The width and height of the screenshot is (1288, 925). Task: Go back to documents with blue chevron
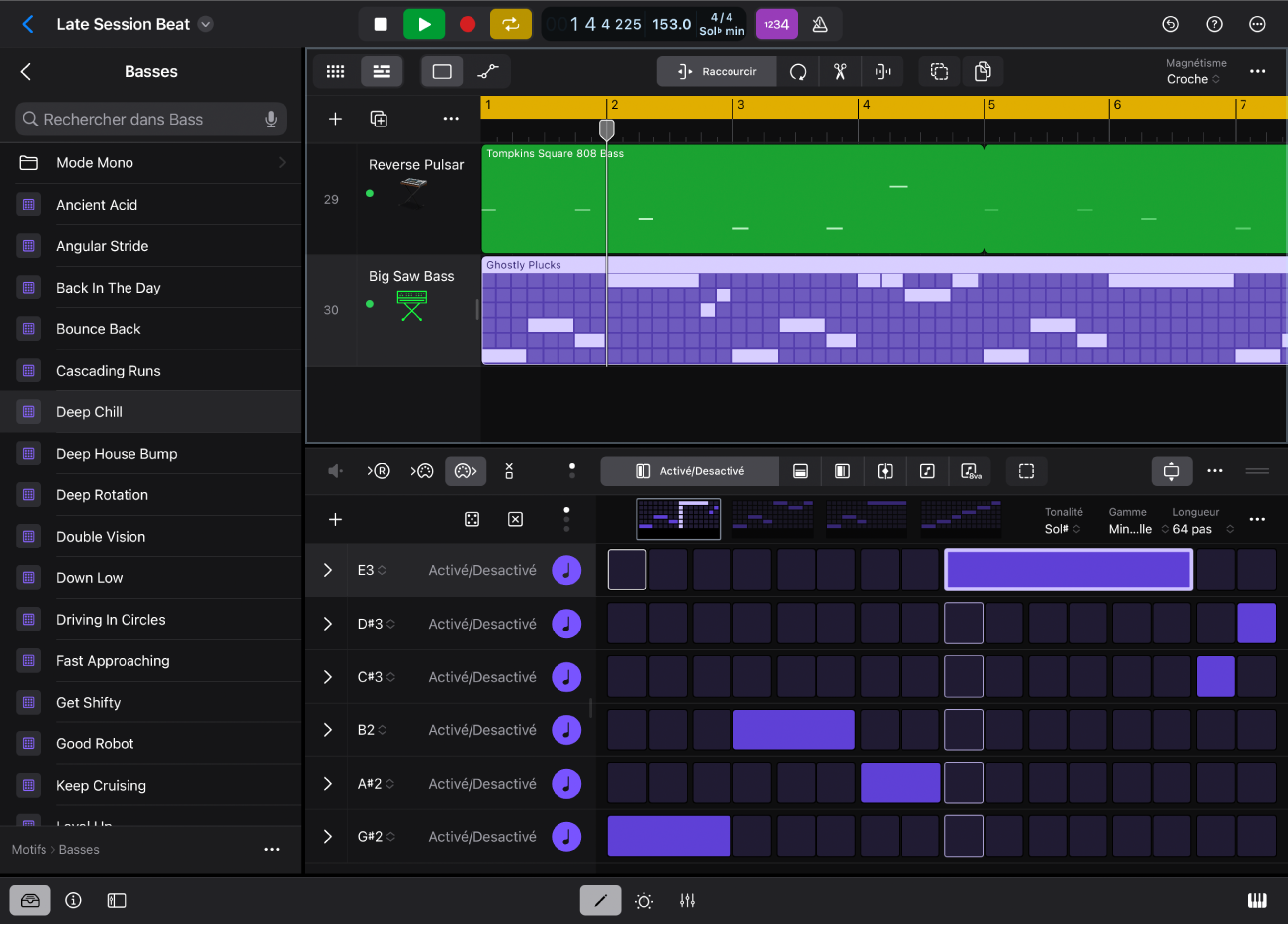[28, 24]
